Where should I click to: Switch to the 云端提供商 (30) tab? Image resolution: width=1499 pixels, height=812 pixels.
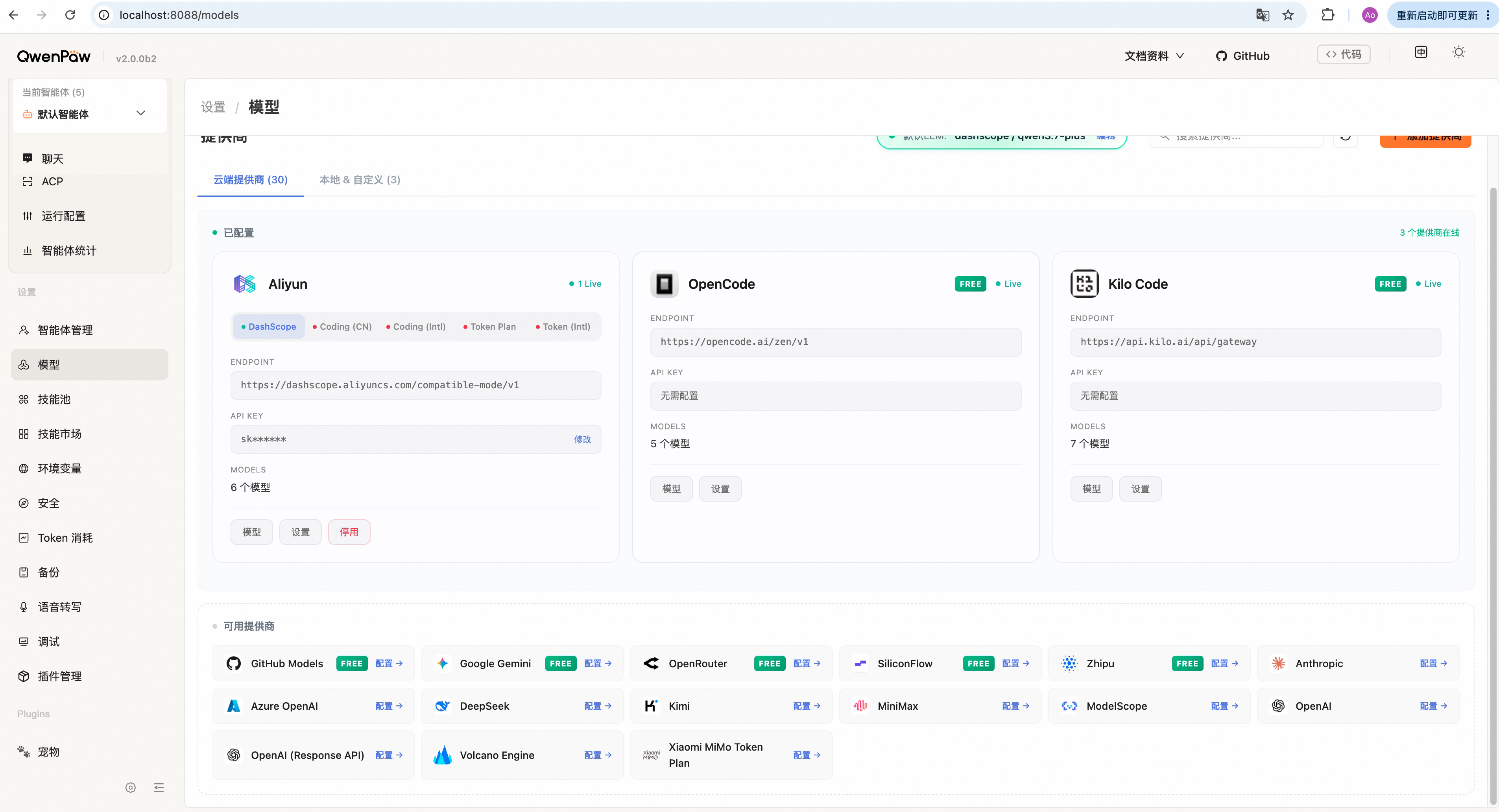[x=250, y=180]
